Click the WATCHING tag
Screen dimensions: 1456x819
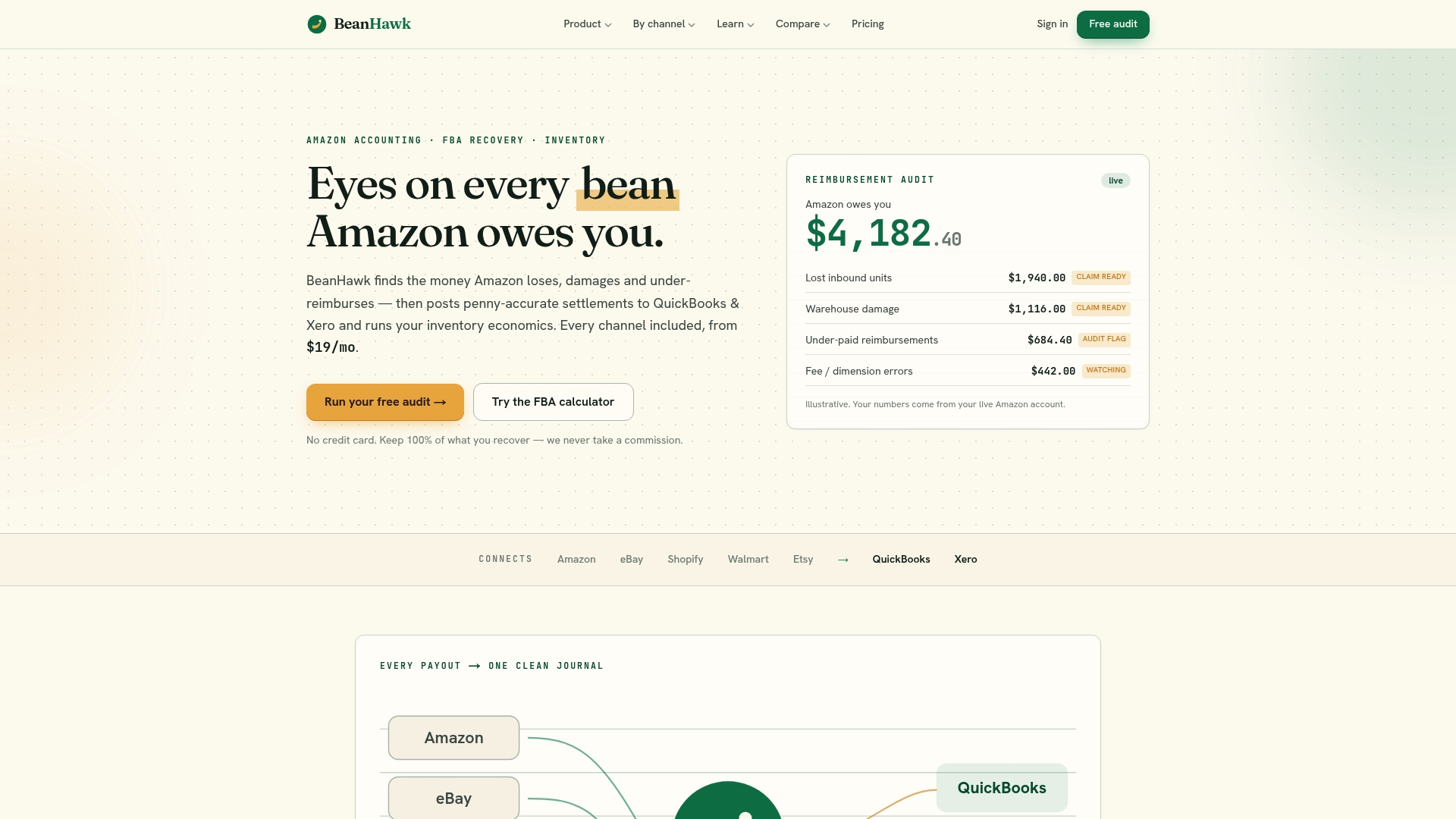coord(1106,371)
